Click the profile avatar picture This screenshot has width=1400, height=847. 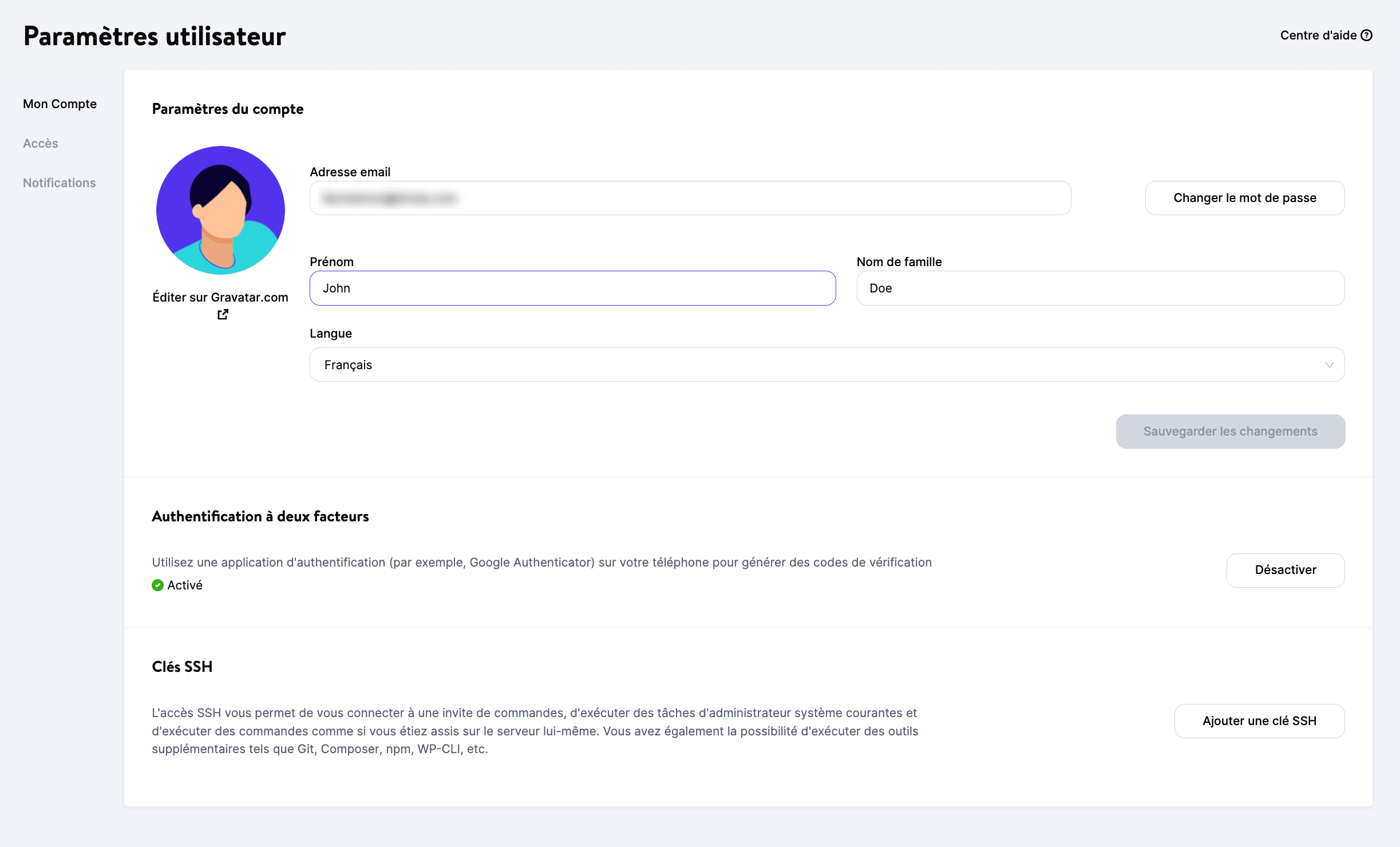pos(220,210)
